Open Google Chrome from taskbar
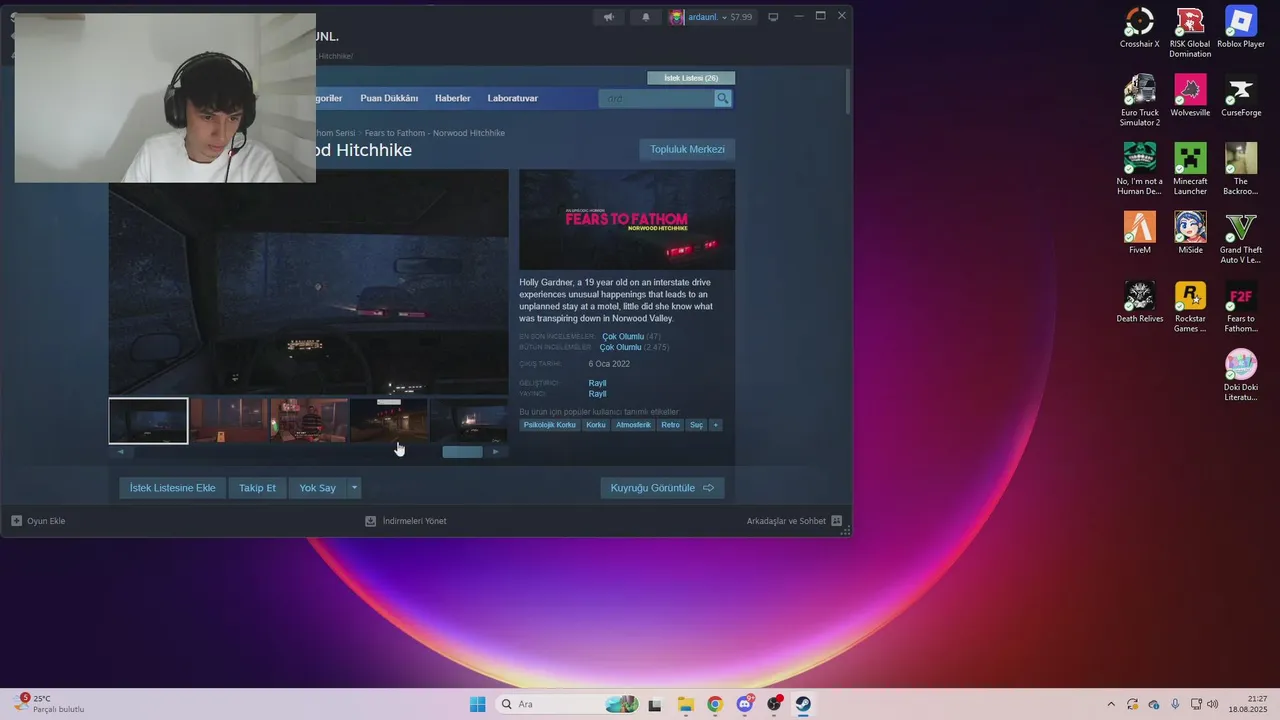The height and width of the screenshot is (720, 1280). point(715,704)
